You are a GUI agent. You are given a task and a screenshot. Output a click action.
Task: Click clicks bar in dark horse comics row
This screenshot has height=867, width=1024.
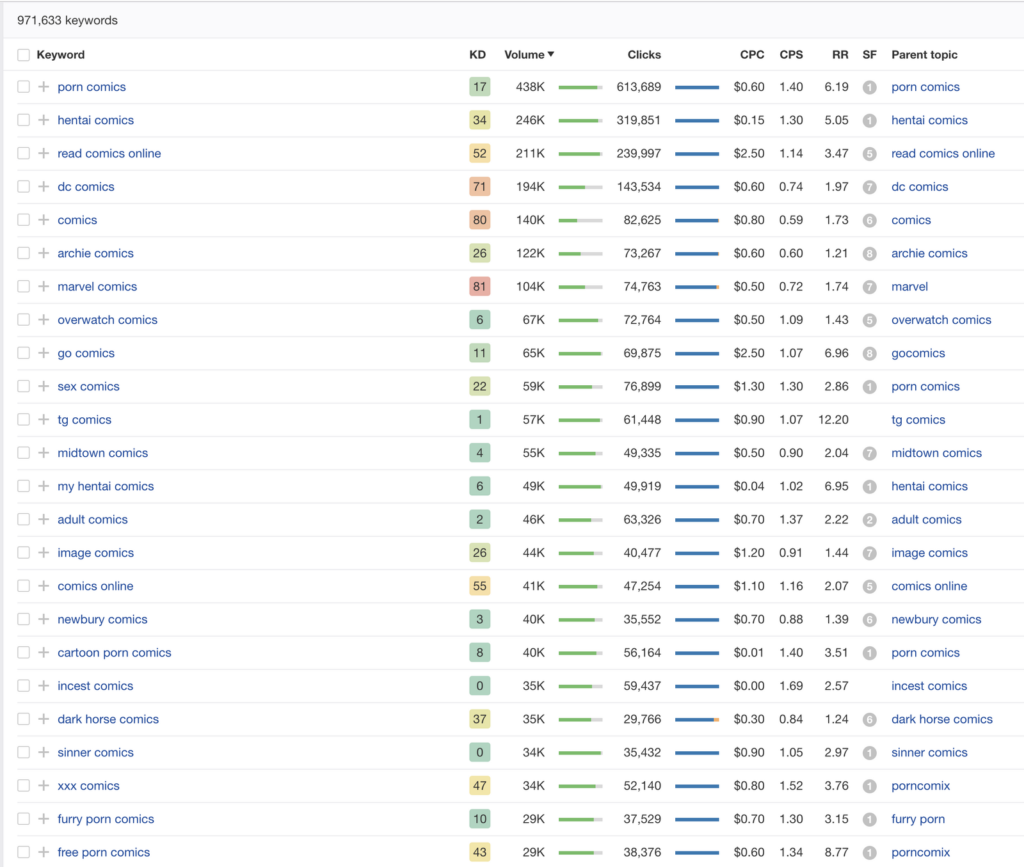coord(697,720)
